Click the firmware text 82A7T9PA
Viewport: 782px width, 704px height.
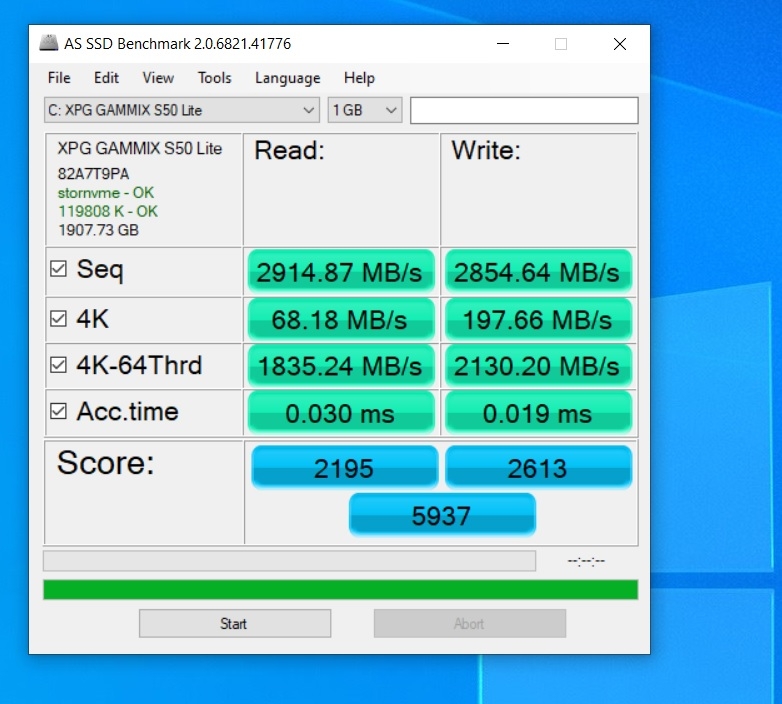(93, 174)
